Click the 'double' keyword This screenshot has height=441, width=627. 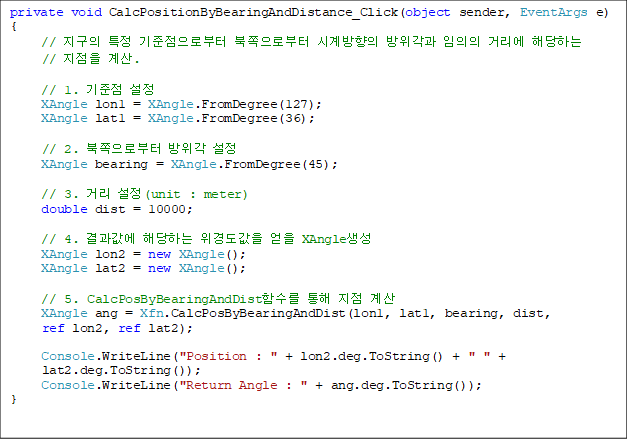tap(64, 209)
